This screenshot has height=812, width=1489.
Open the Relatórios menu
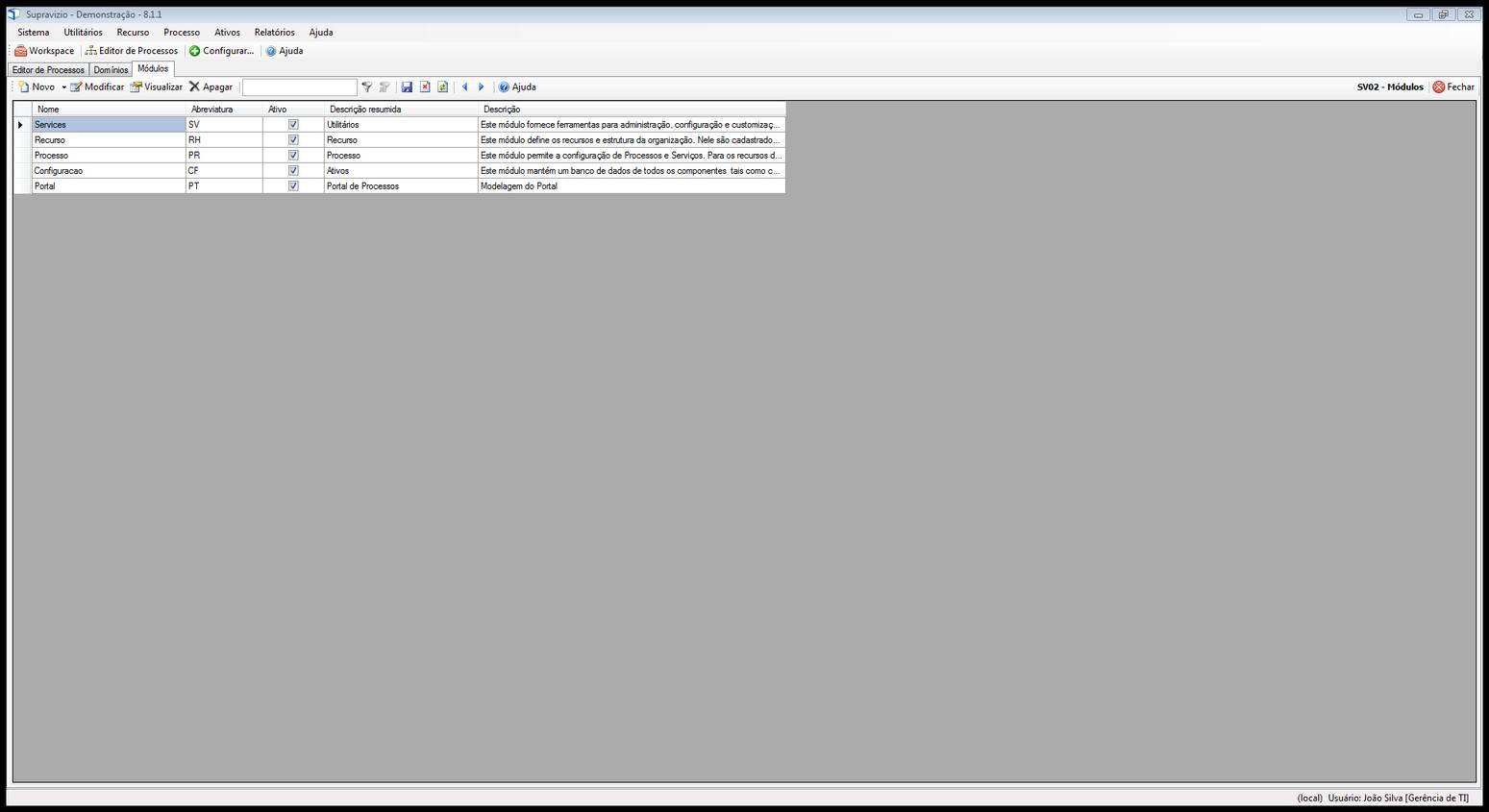pos(275,32)
